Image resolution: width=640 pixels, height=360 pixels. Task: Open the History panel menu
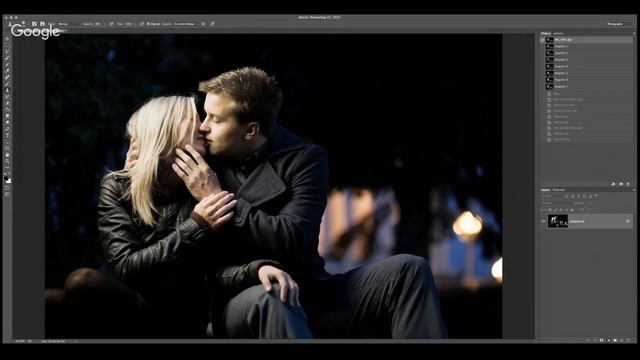click(634, 33)
